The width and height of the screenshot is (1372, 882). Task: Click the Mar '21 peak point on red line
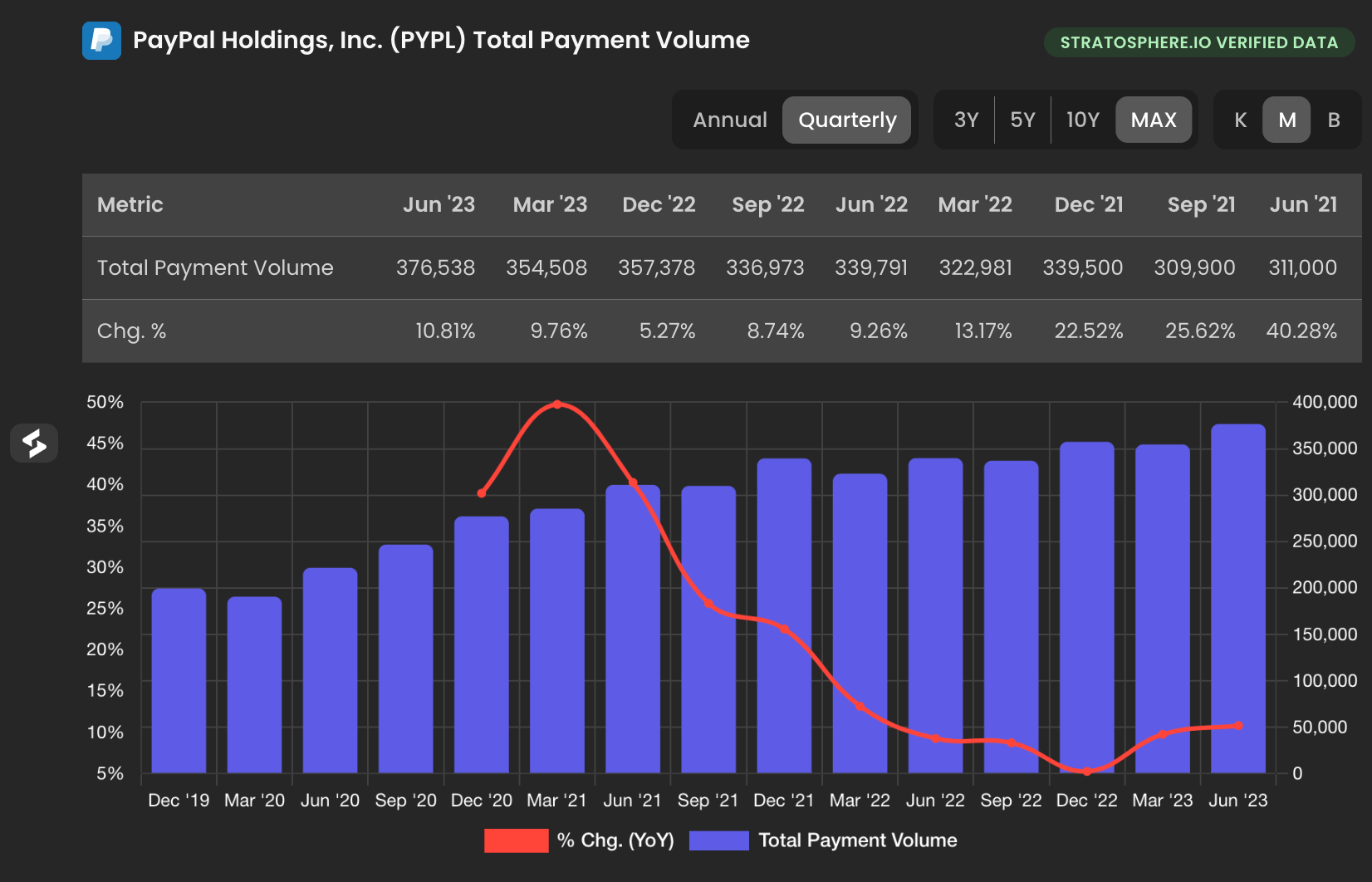[556, 404]
